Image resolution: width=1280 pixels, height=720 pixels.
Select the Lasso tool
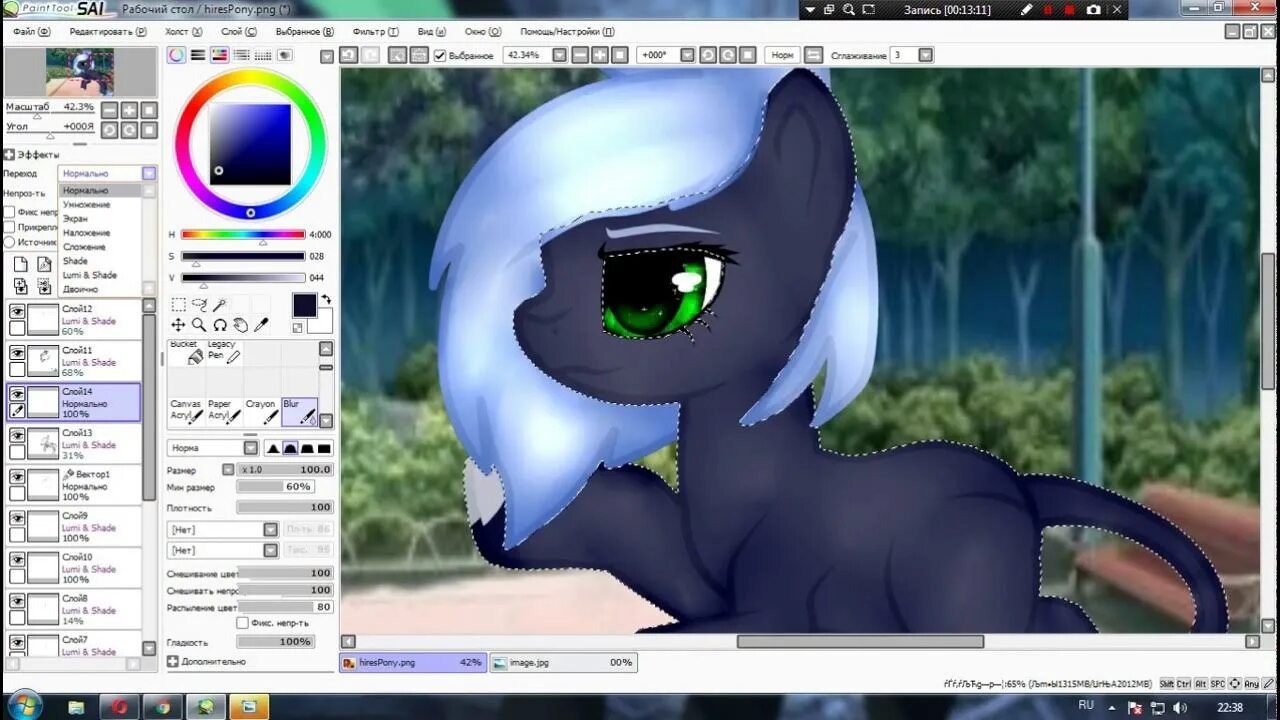point(199,305)
